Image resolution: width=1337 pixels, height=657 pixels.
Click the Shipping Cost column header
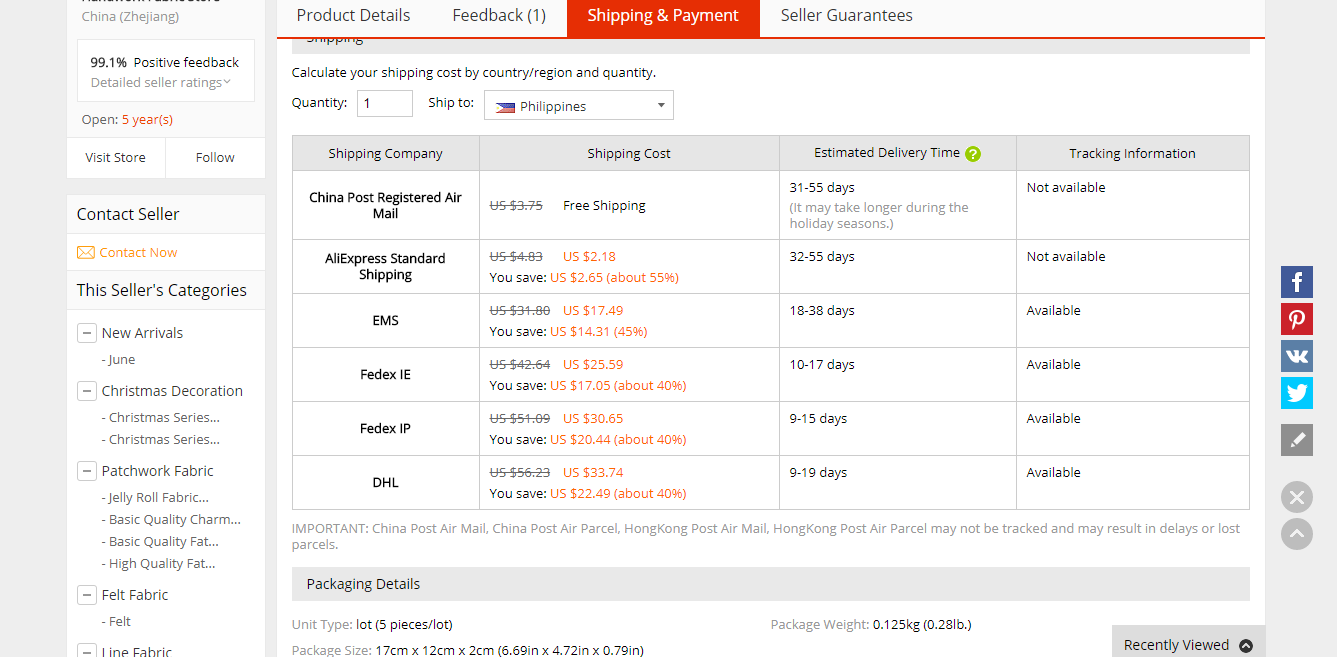coord(629,154)
